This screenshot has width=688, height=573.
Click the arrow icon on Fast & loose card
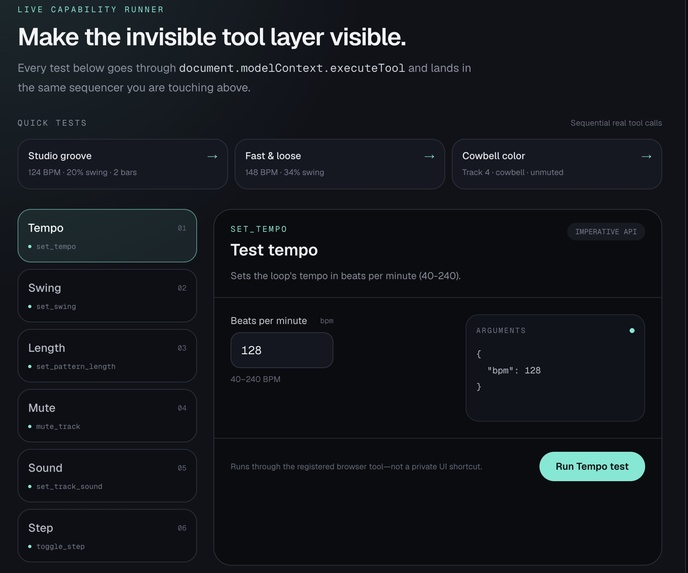[429, 157]
